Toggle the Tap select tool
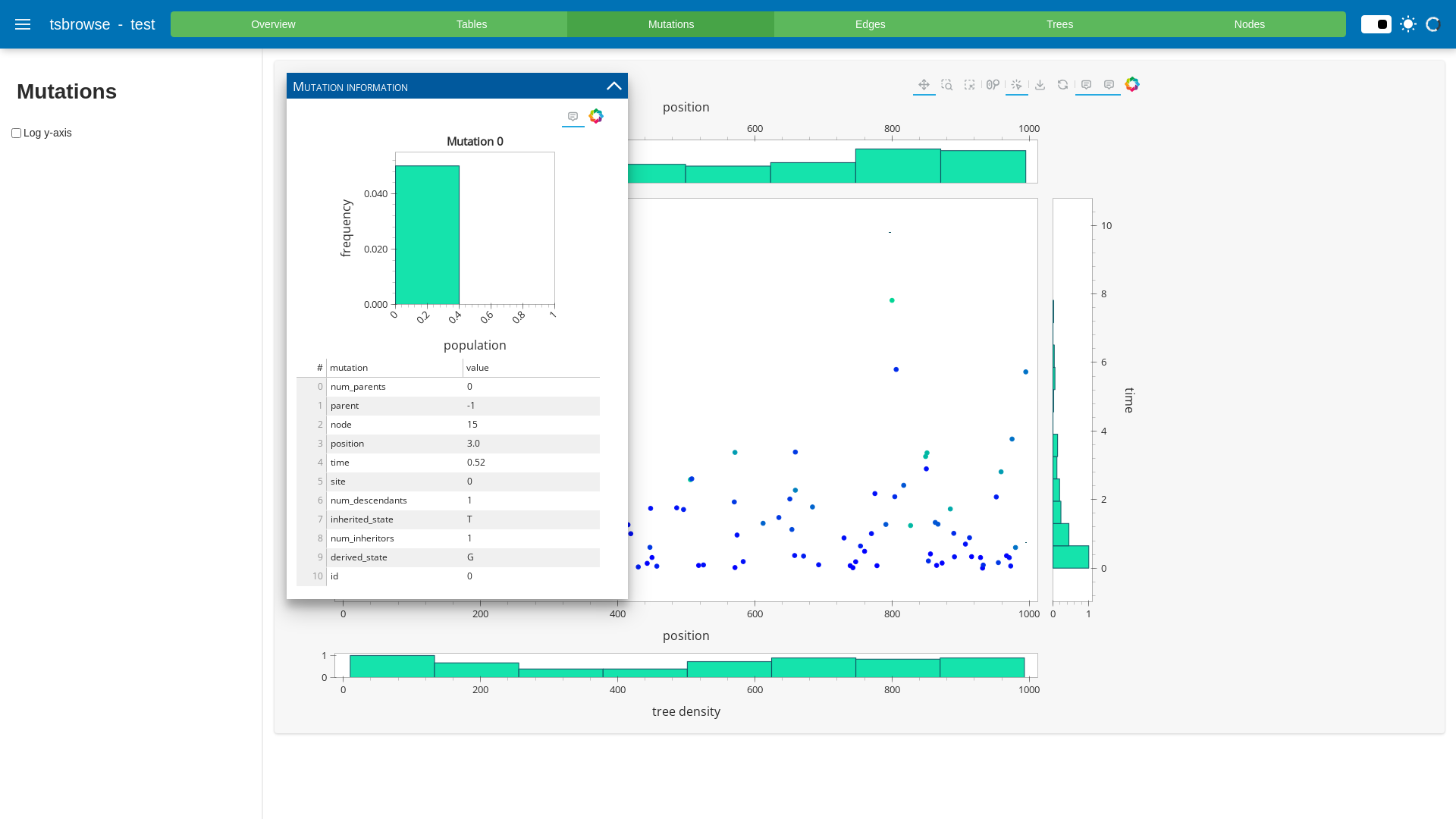The width and height of the screenshot is (1456, 819). click(x=1016, y=85)
